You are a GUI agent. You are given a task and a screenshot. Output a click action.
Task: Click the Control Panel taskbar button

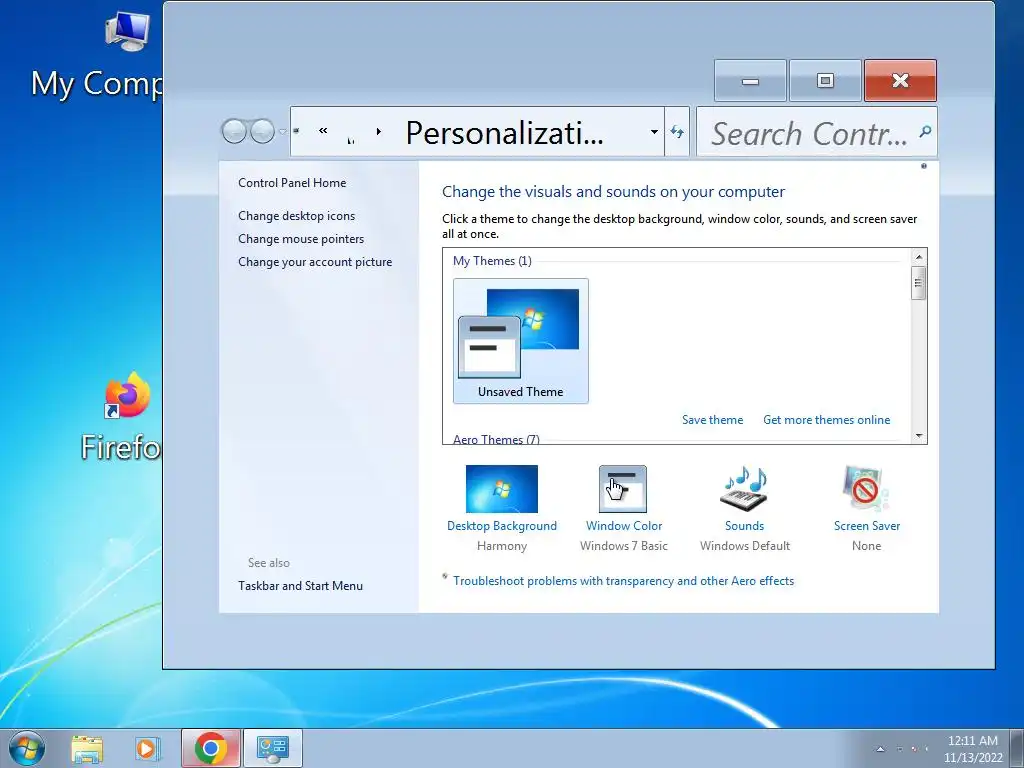coord(272,748)
